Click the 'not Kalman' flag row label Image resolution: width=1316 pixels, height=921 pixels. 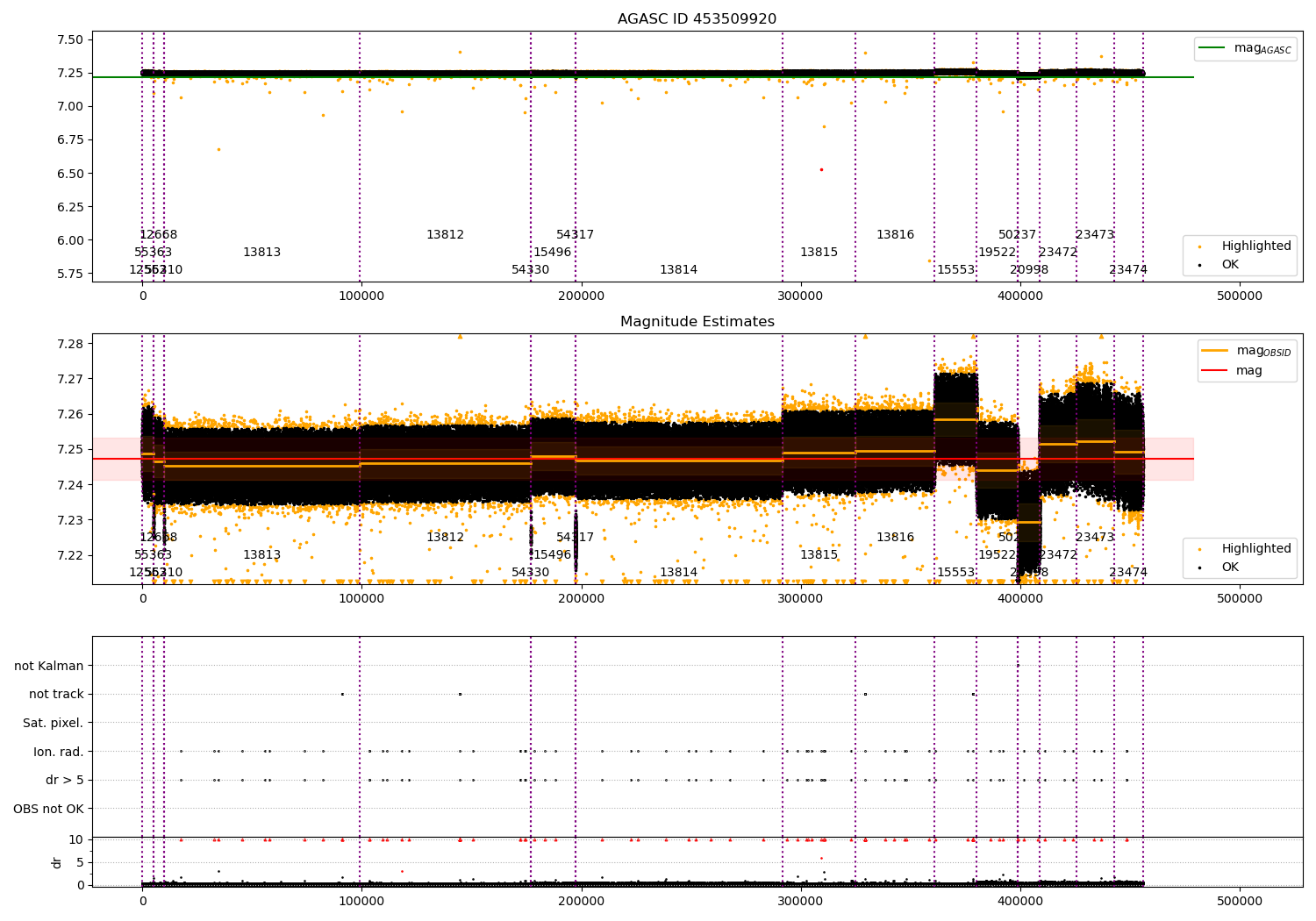coord(49,666)
